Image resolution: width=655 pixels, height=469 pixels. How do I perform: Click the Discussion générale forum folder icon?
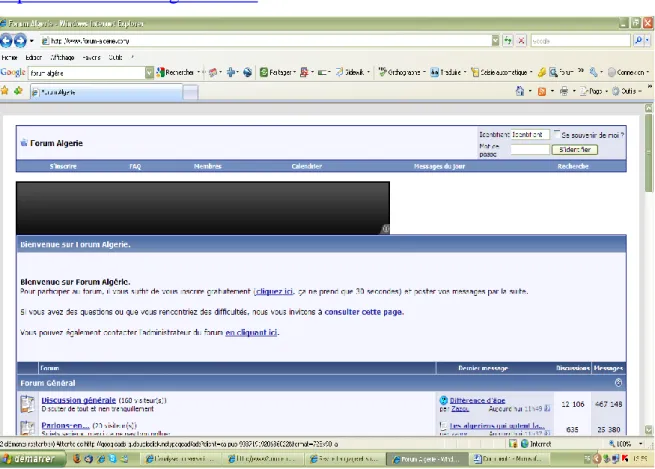click(28, 404)
